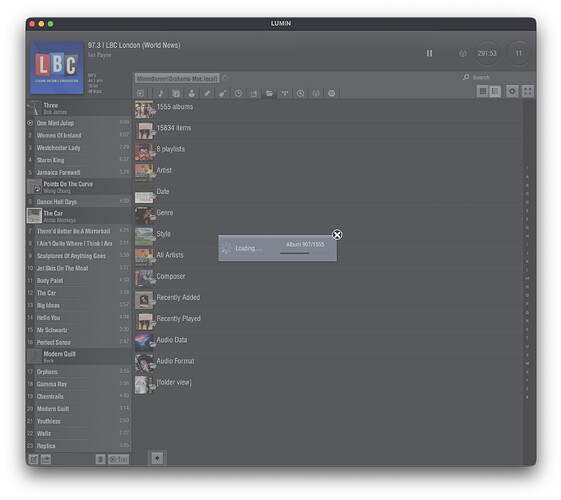Select the Three album header by Bob James
The width and height of the screenshot is (561, 500).
coord(79,108)
